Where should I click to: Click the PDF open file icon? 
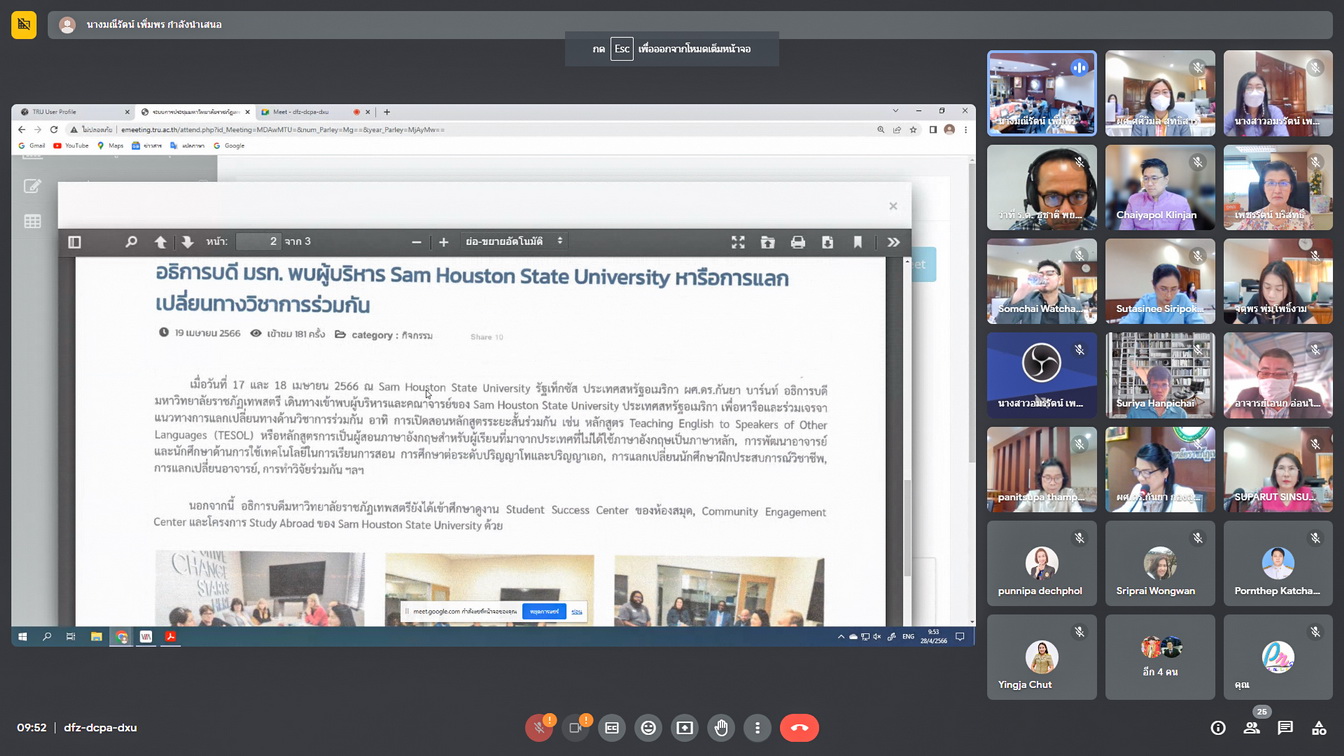pos(768,242)
